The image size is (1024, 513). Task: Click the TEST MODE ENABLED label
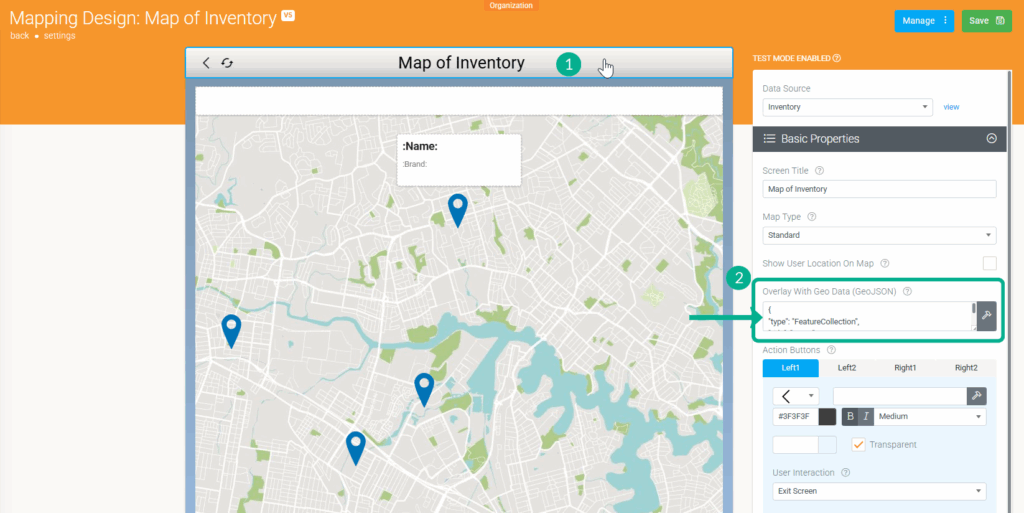[x=792, y=58]
